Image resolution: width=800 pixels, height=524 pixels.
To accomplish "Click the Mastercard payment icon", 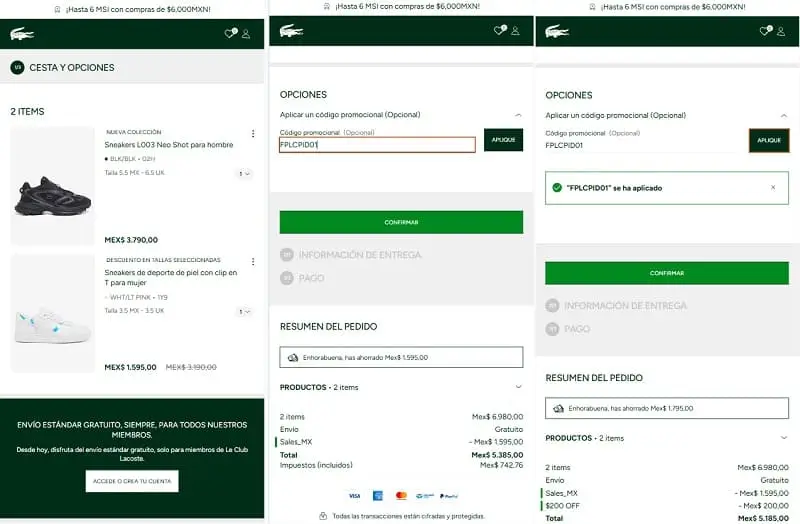I will 401,495.
